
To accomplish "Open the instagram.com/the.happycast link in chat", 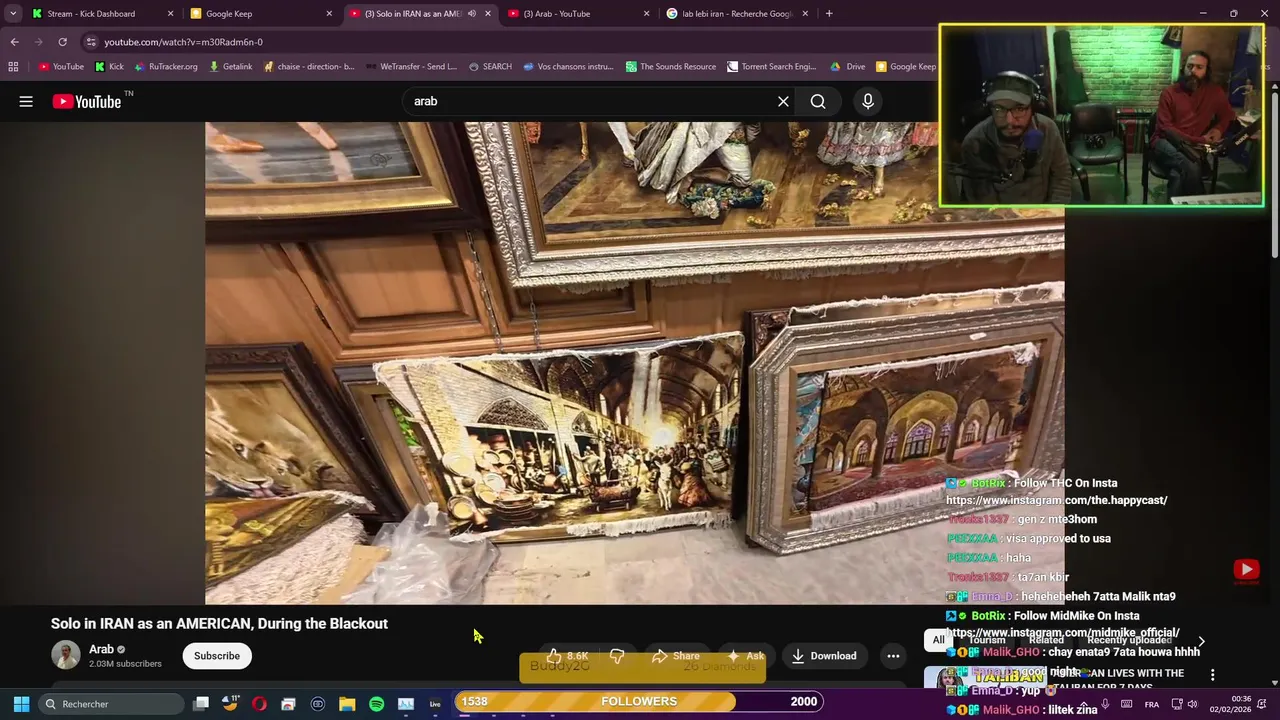I will 1057,500.
